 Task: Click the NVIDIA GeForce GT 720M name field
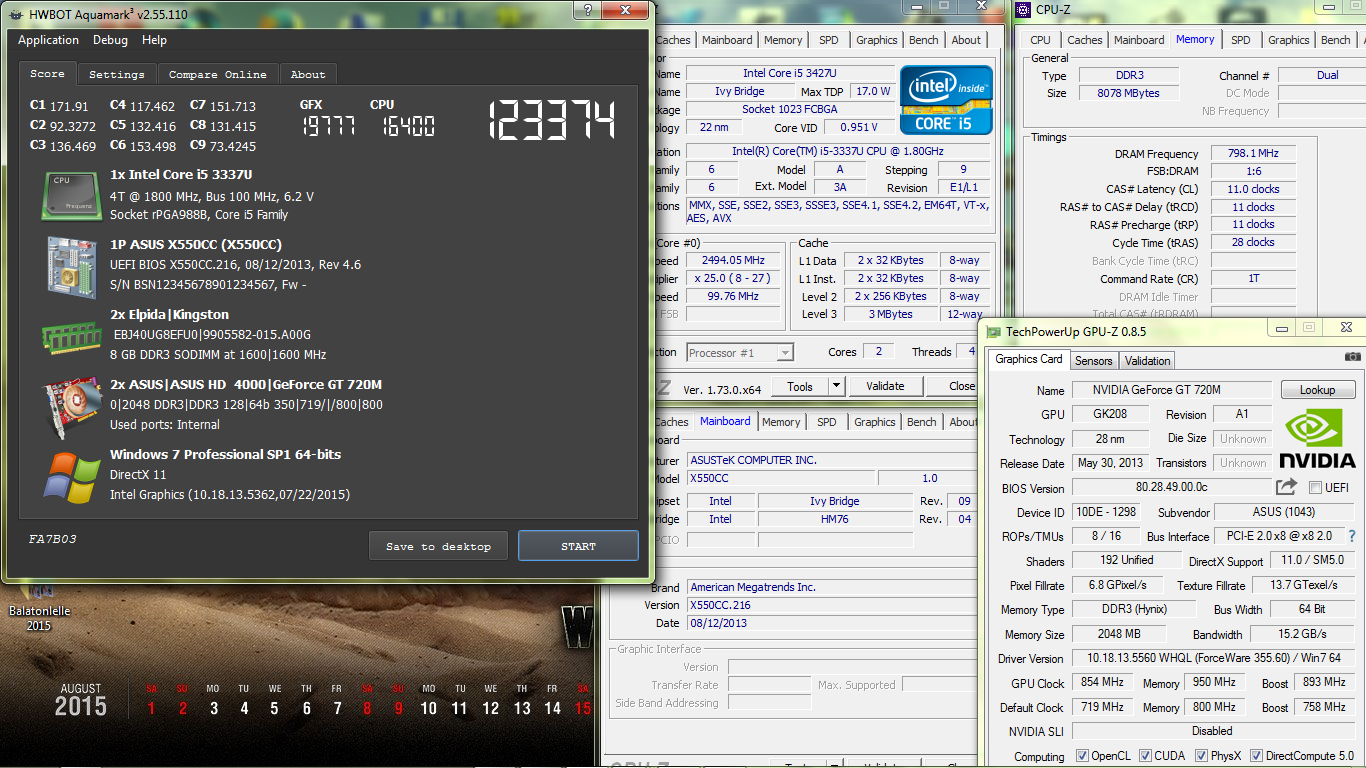1171,390
